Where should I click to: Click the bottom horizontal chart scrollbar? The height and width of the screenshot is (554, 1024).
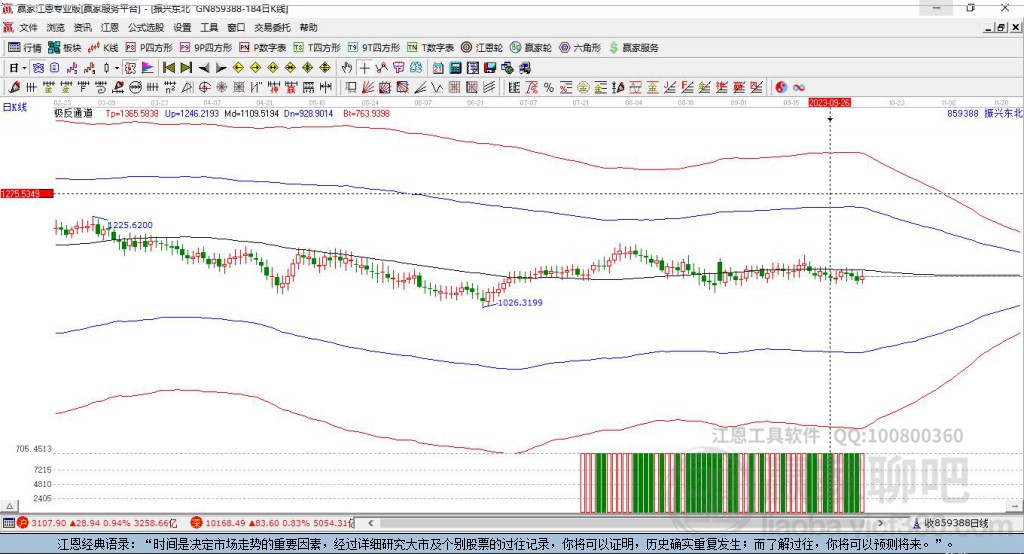pyautogui.click(x=626, y=523)
